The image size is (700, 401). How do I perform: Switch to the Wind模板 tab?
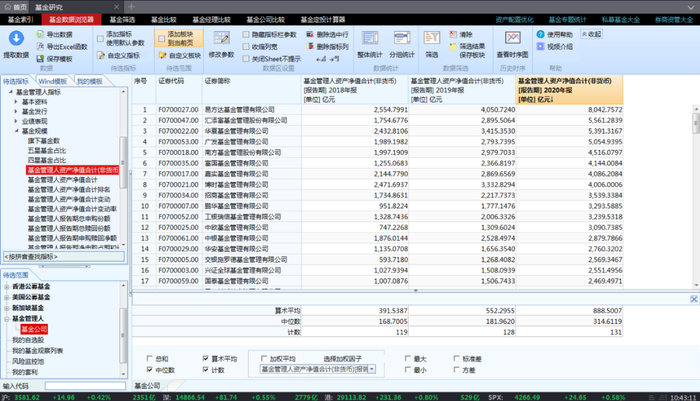(x=53, y=81)
